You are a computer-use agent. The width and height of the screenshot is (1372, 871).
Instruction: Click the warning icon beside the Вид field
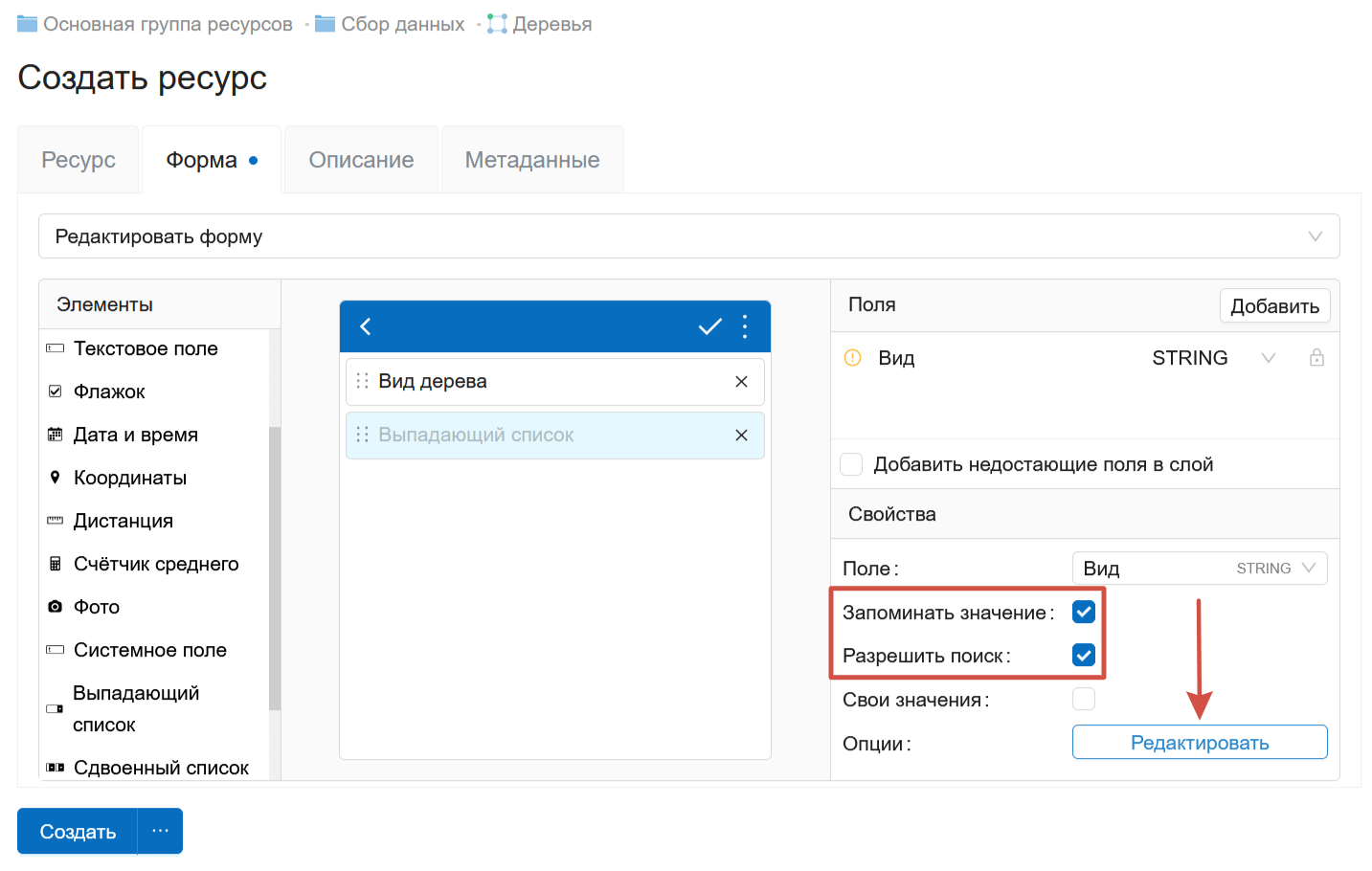point(850,357)
